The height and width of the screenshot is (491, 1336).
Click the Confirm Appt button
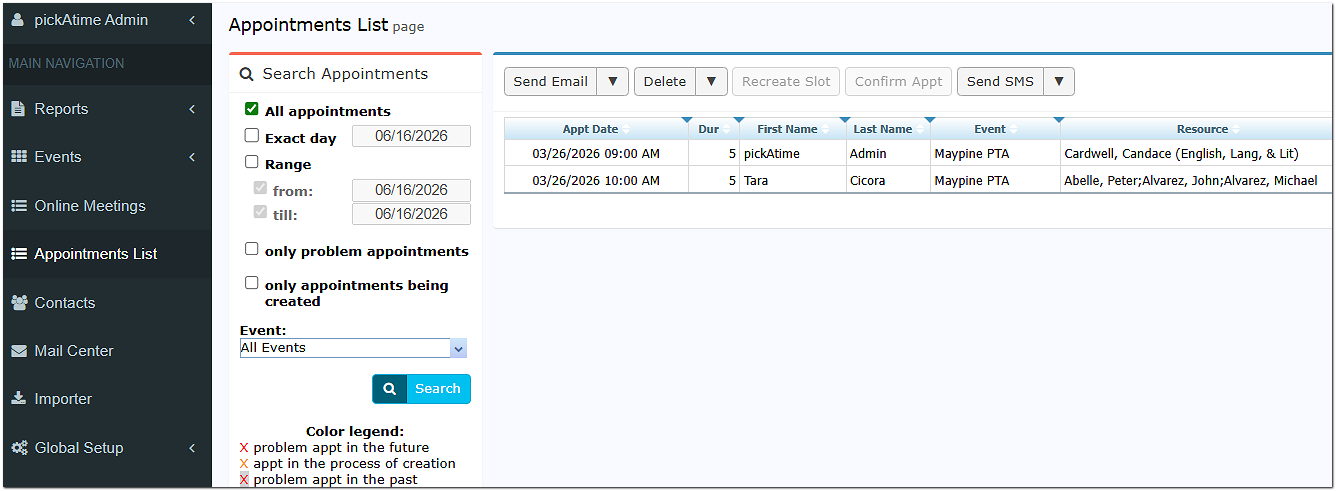899,82
